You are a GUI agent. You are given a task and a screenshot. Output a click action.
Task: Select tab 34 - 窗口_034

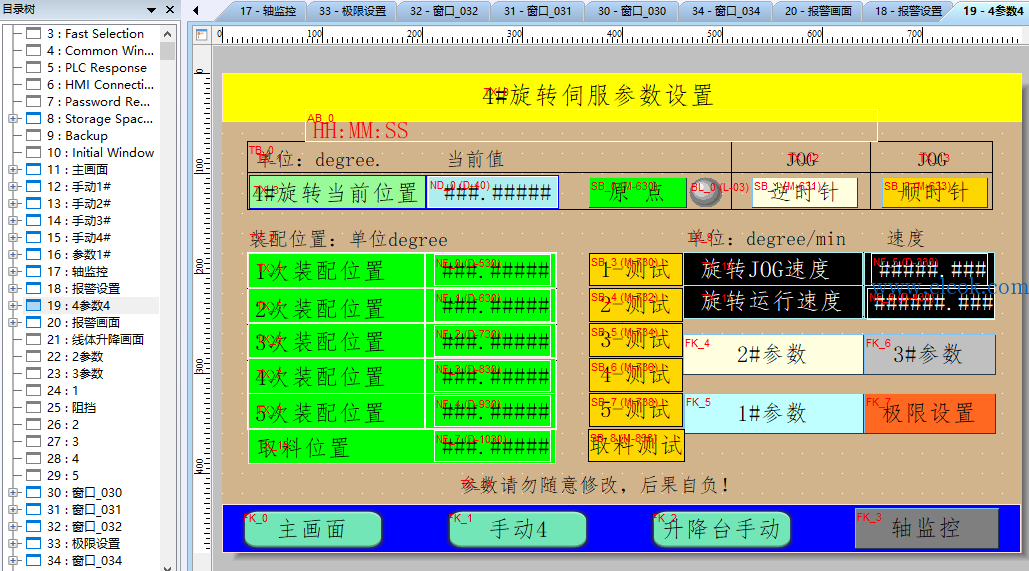pyautogui.click(x=726, y=11)
